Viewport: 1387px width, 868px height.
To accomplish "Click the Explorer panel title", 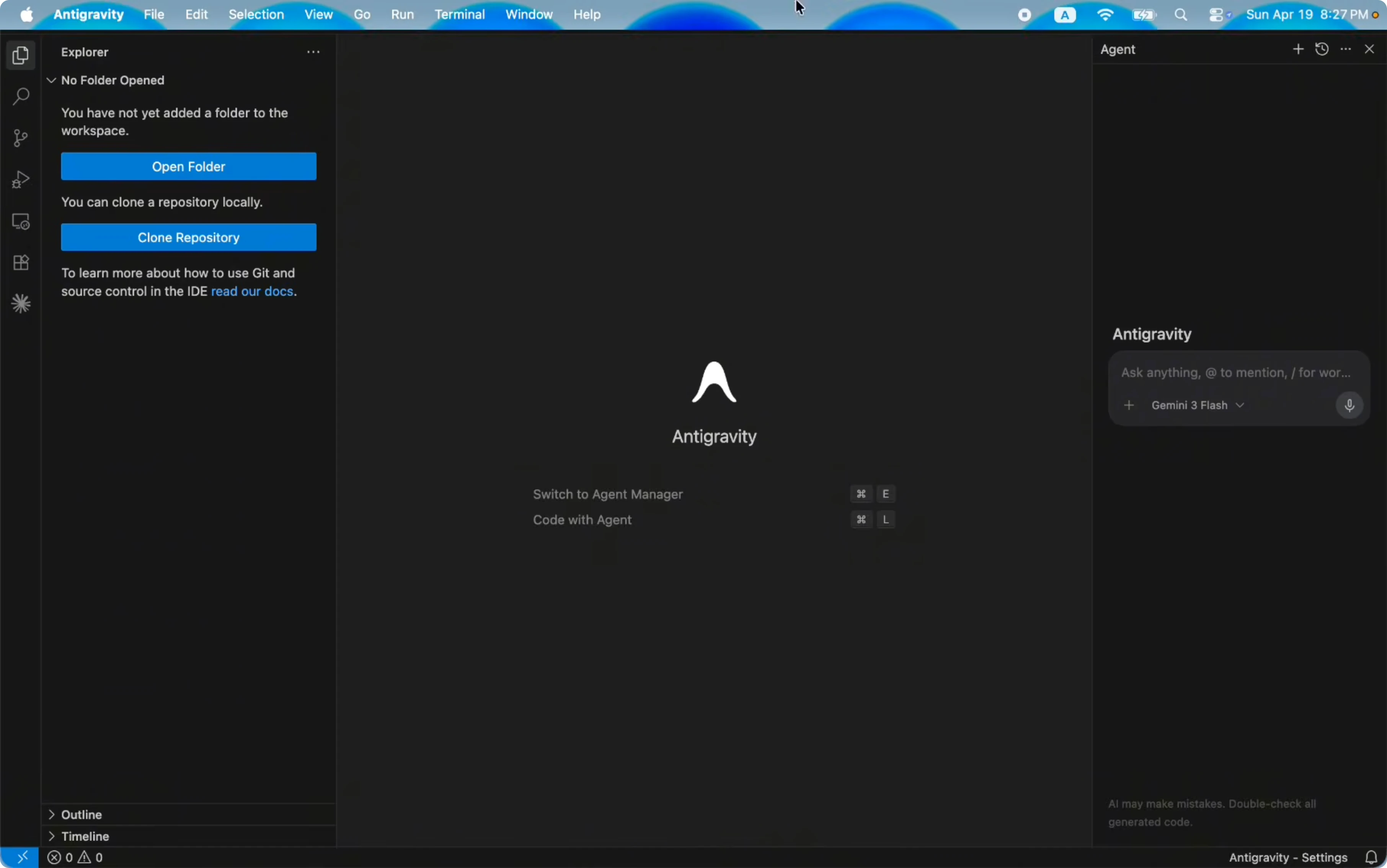I will pos(85,52).
